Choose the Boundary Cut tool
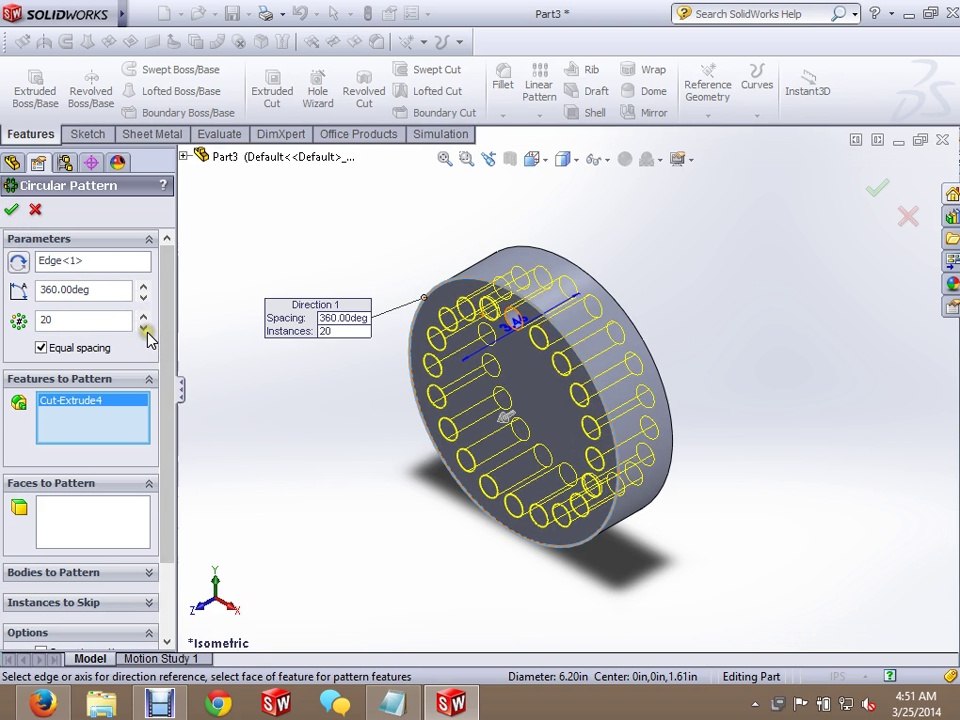Screen dimensions: 960x720 [434, 113]
